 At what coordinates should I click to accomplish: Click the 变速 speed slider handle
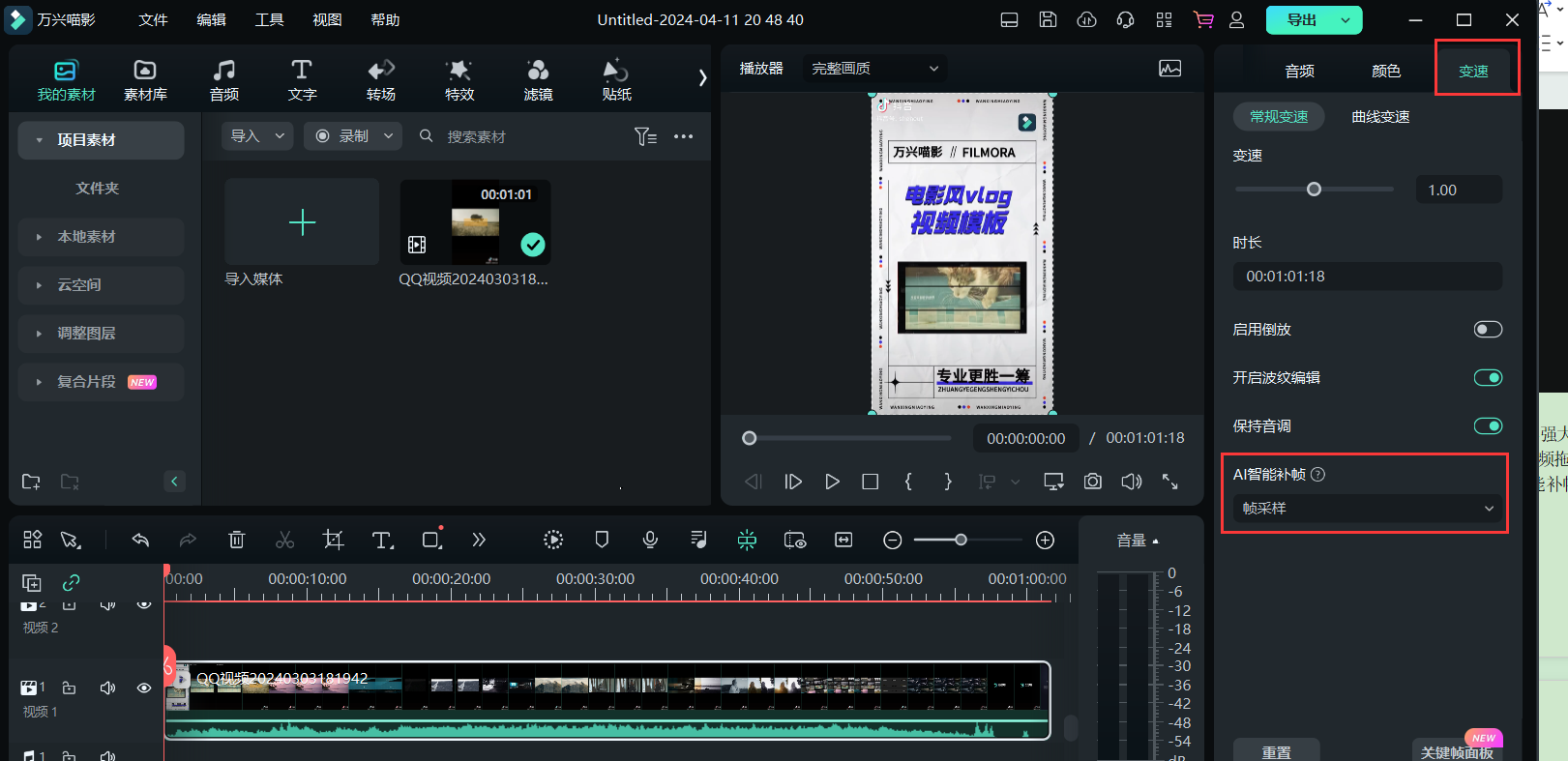(1314, 190)
